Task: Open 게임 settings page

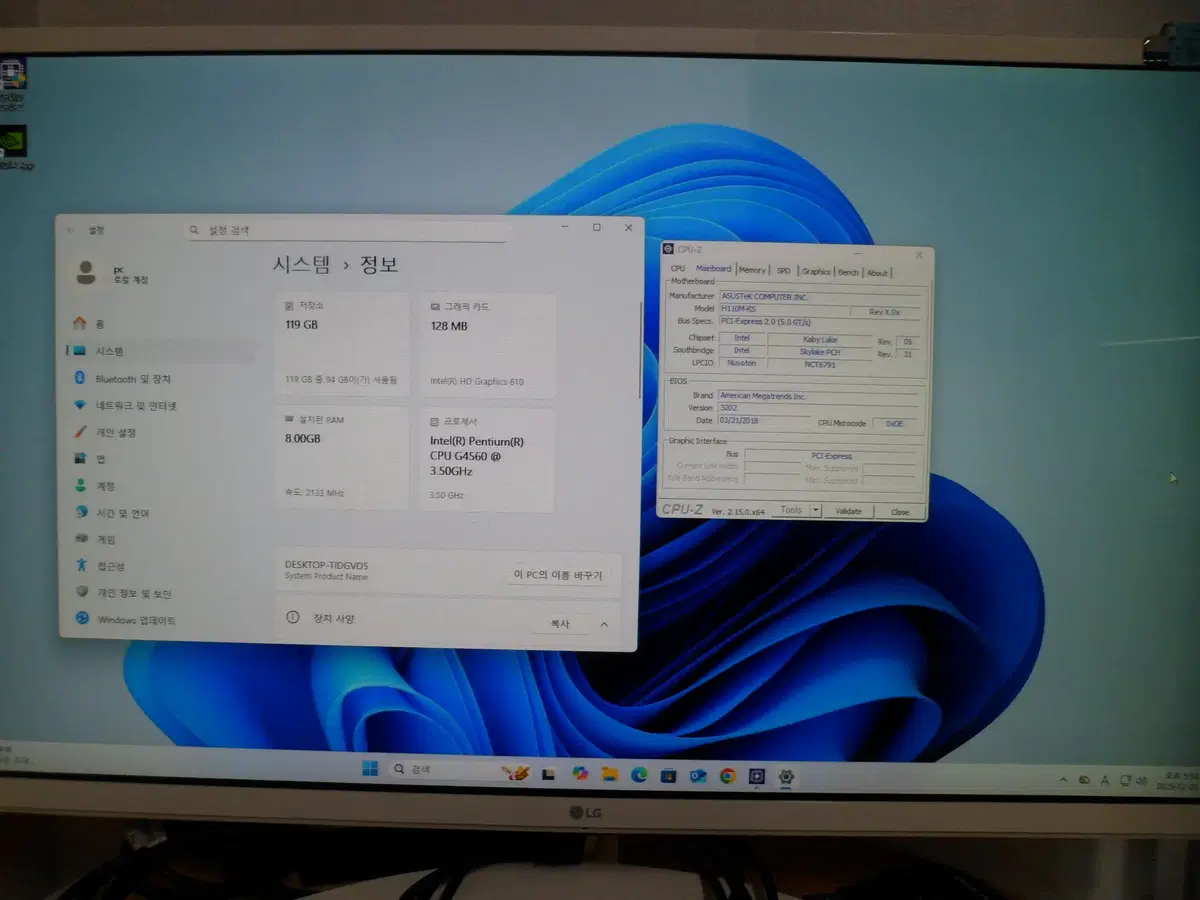Action: pos(158,540)
